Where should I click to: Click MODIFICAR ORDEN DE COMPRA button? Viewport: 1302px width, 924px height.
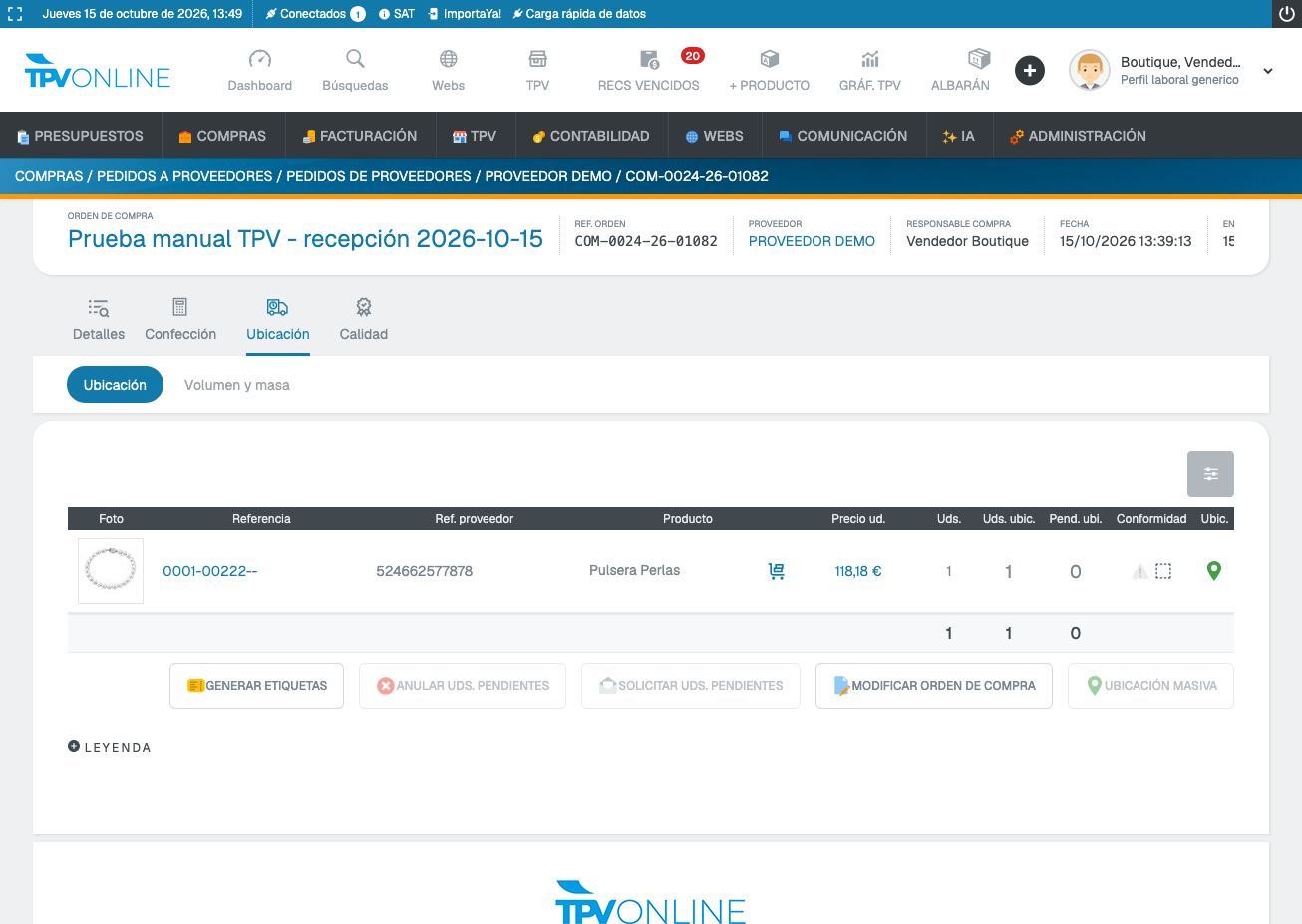pyautogui.click(x=934, y=686)
